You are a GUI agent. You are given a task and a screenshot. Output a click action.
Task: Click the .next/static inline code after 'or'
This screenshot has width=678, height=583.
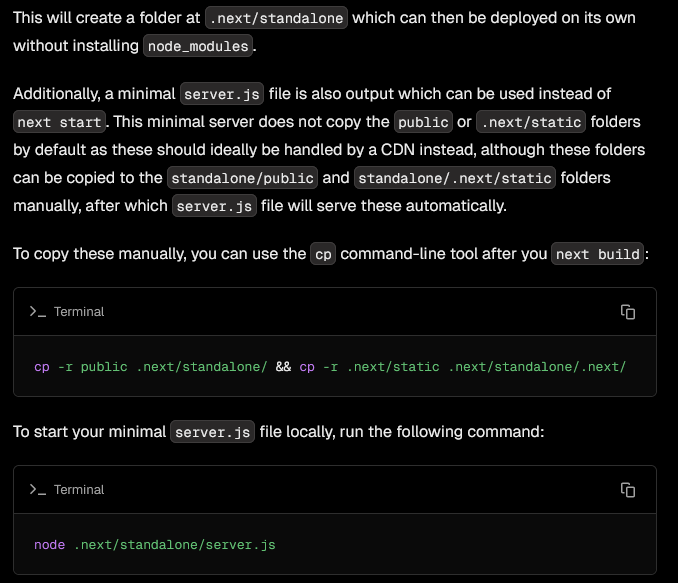tap(529, 122)
